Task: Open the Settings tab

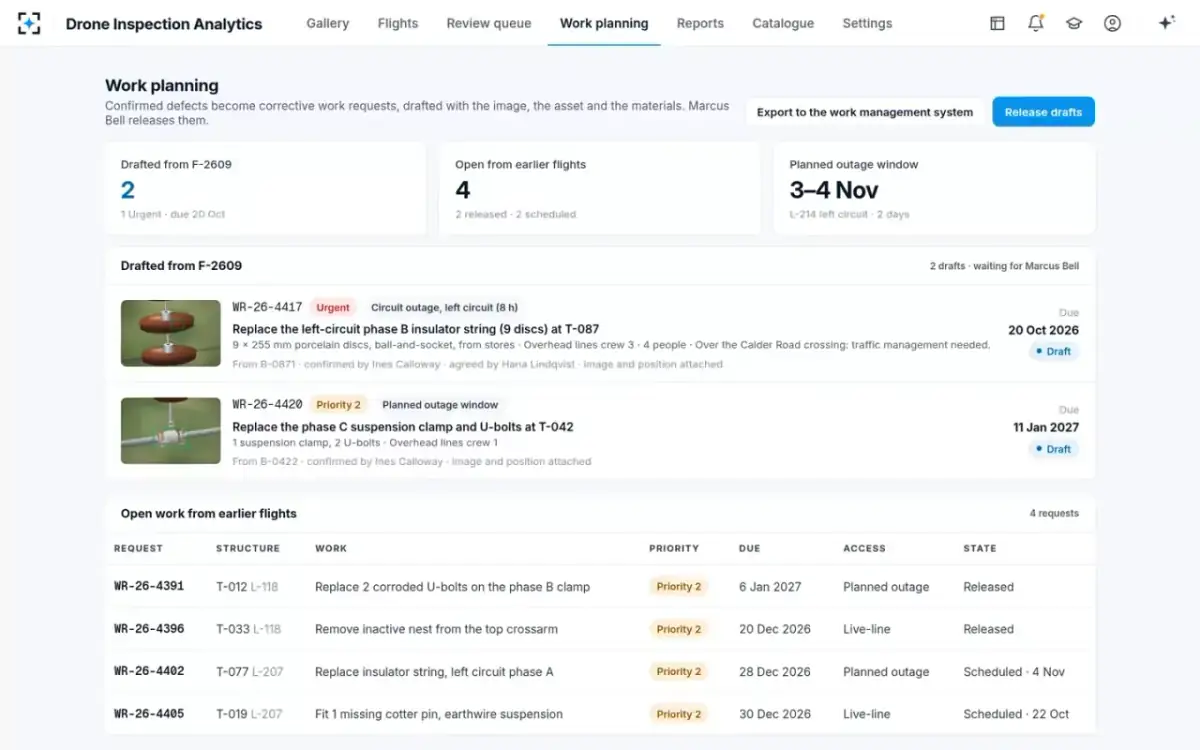Action: point(867,23)
